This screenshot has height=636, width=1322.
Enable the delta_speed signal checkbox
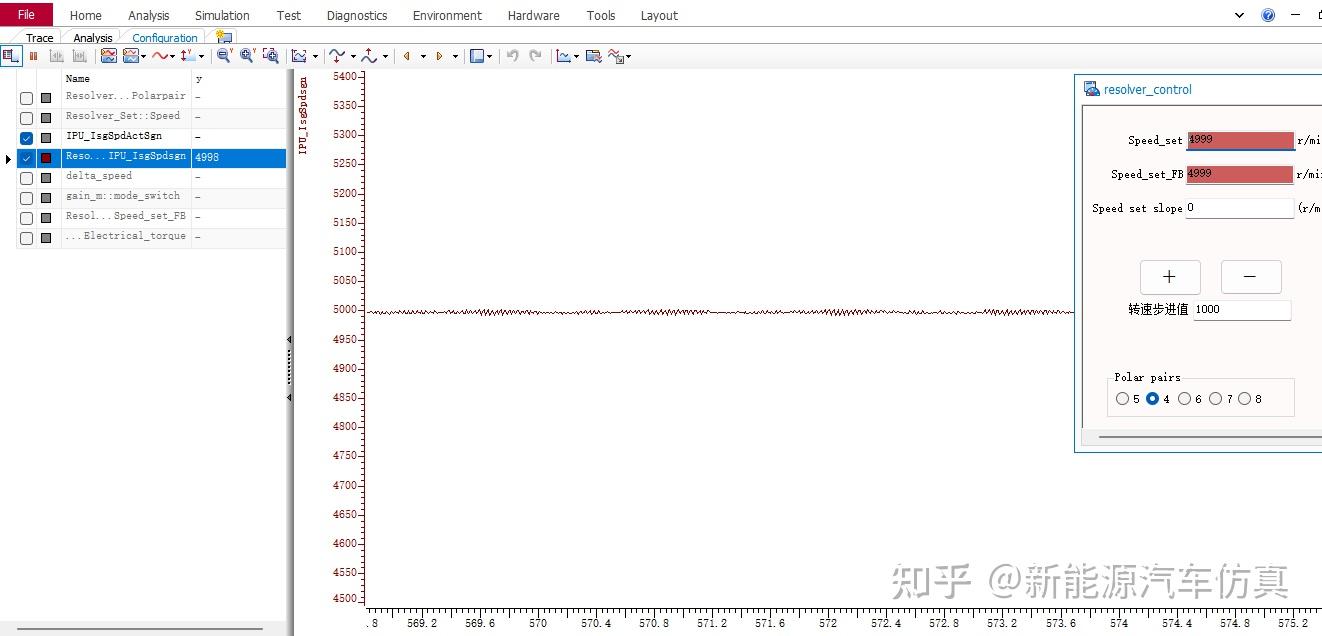click(x=25, y=177)
